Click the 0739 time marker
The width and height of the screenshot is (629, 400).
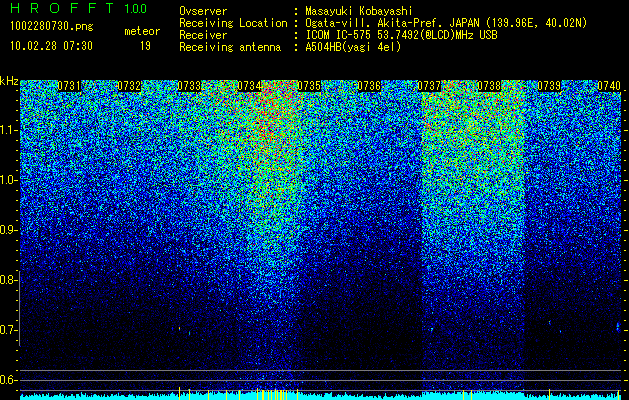pyautogui.click(x=549, y=86)
